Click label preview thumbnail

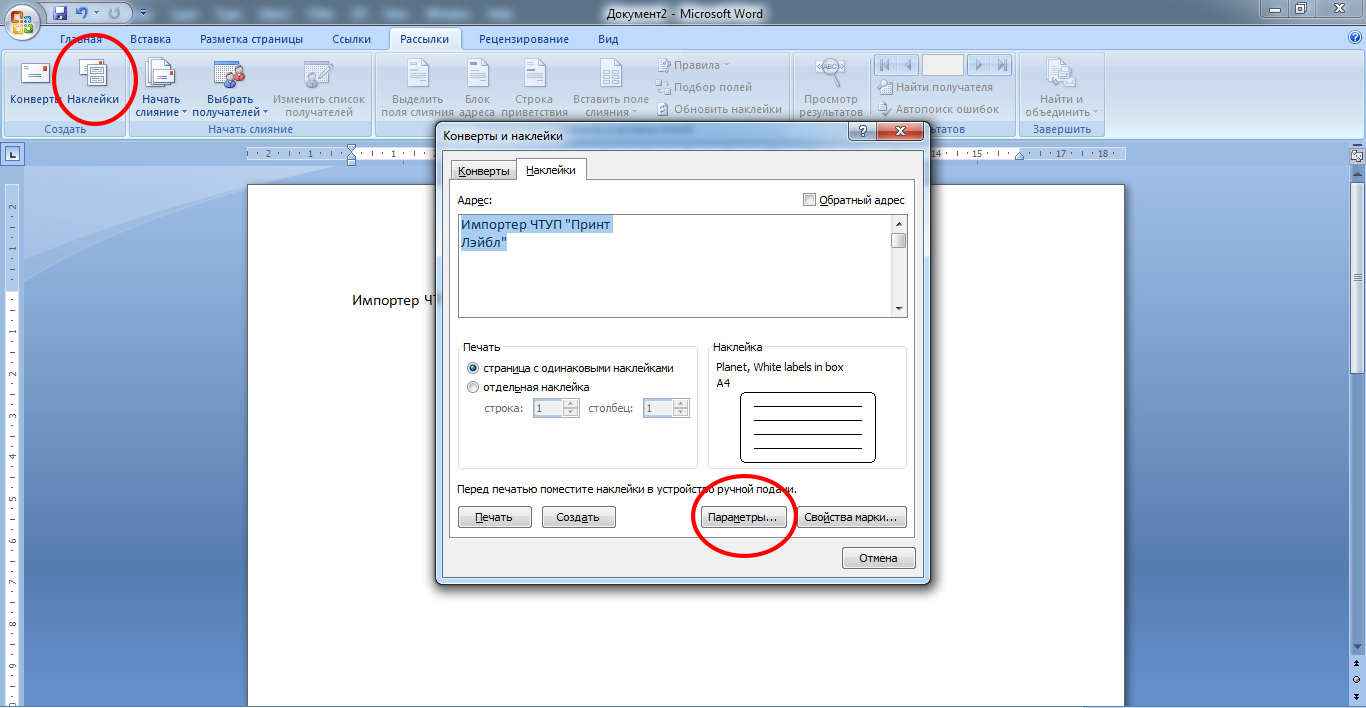[808, 427]
